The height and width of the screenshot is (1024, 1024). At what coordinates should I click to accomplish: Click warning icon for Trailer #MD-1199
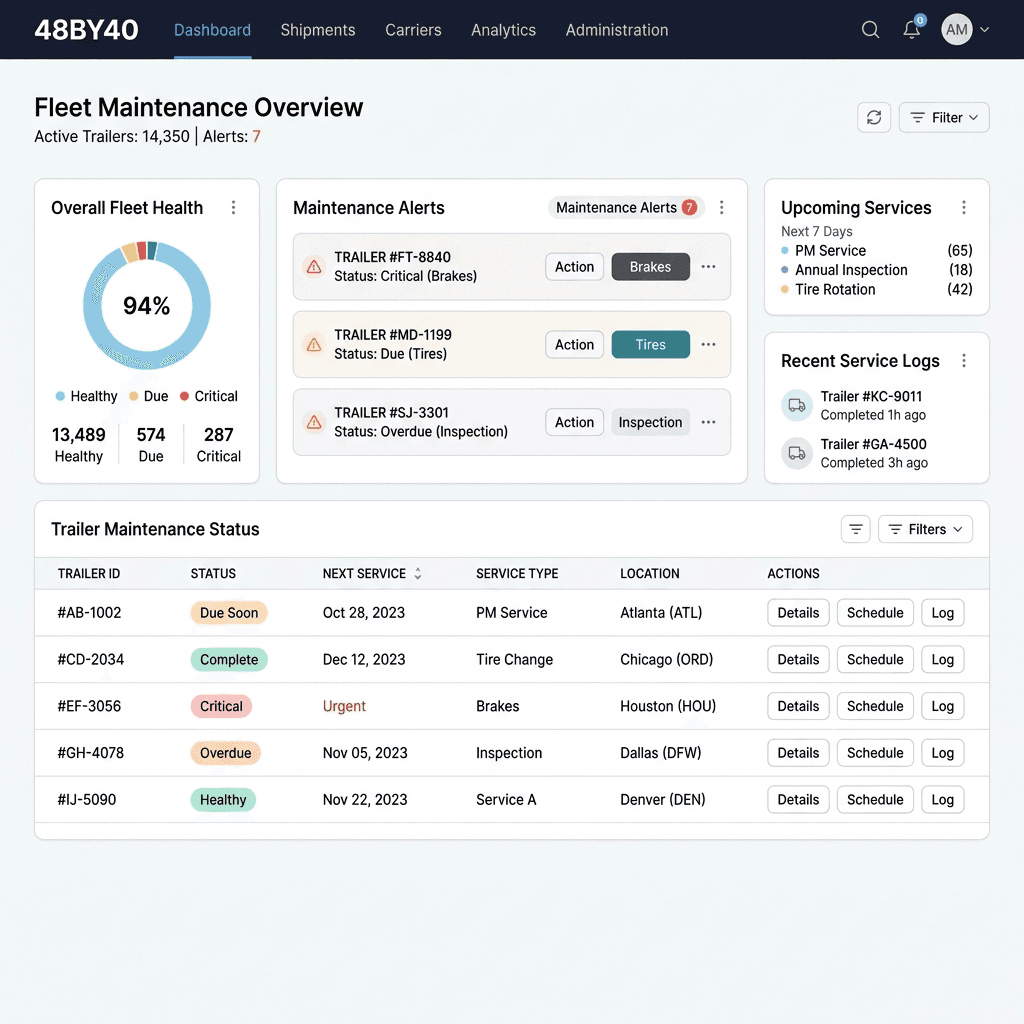pyautogui.click(x=314, y=344)
